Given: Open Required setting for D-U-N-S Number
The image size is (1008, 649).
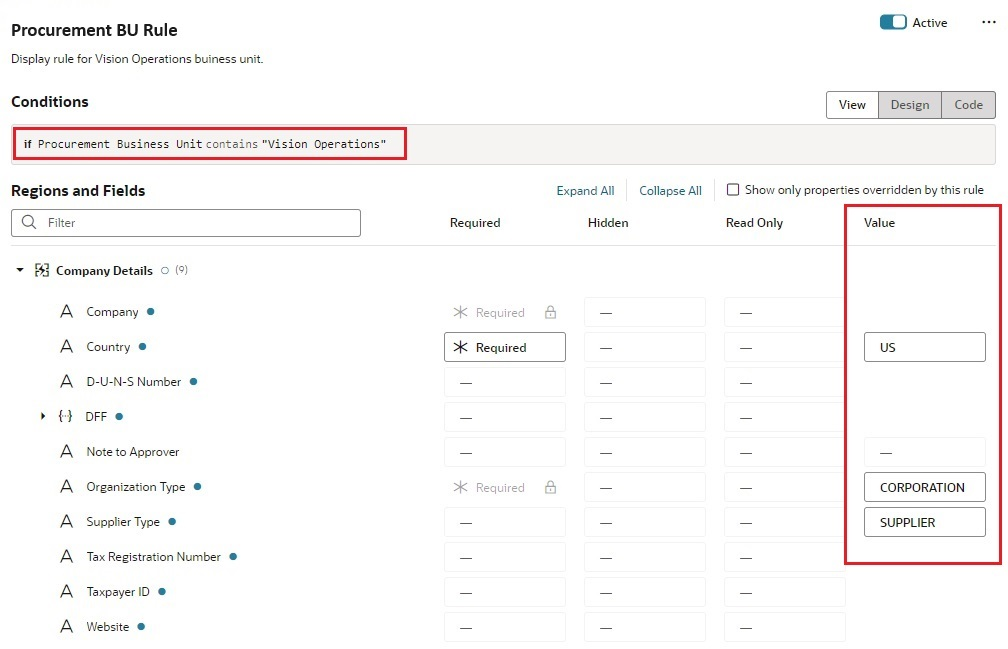Looking at the screenshot, I should pyautogui.click(x=505, y=382).
